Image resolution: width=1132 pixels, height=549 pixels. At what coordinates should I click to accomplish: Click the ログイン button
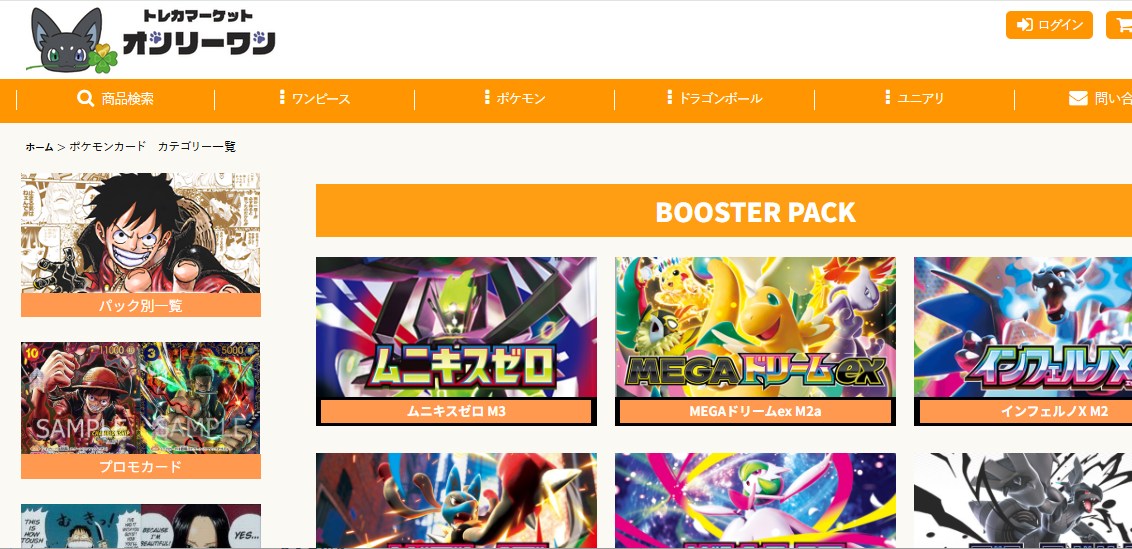(x=1049, y=25)
